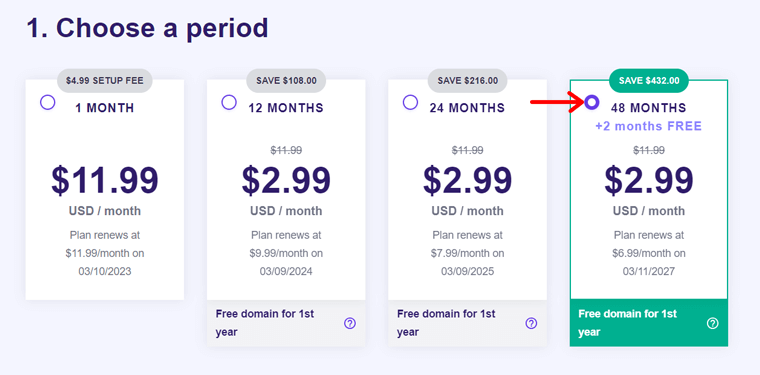
Task: Click the $2.99 price in 24 Months card
Action: pos(467,180)
